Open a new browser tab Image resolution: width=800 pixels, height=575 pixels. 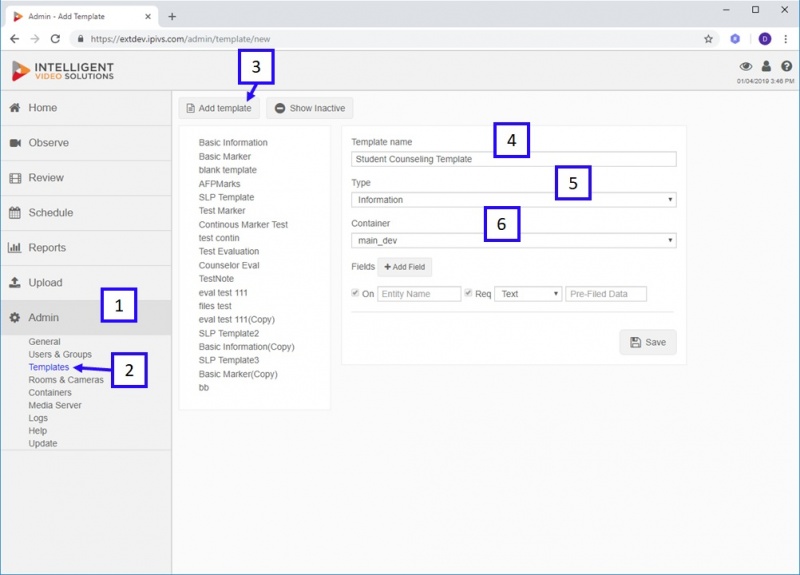coord(172,16)
